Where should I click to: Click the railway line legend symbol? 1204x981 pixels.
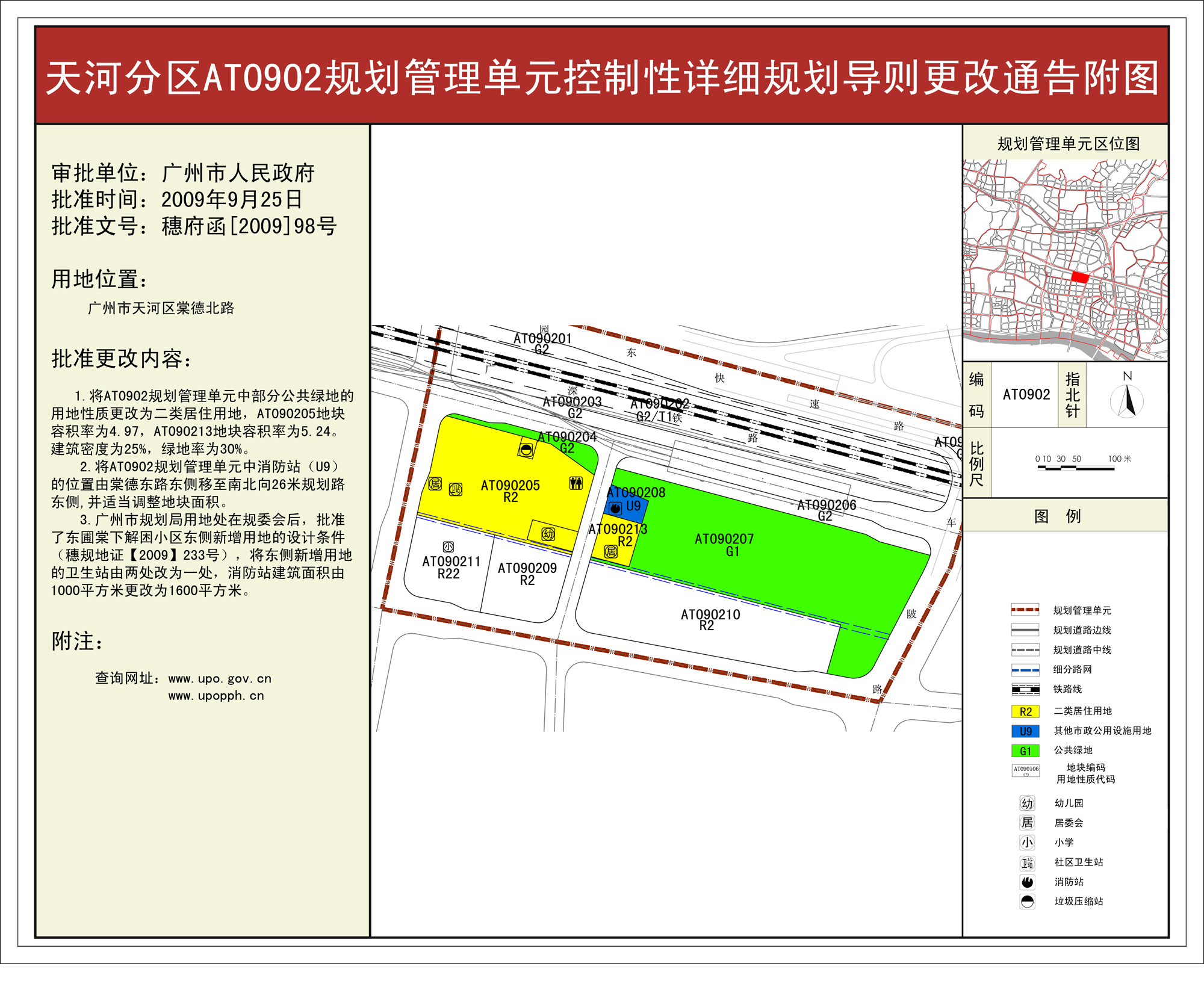(x=1025, y=689)
